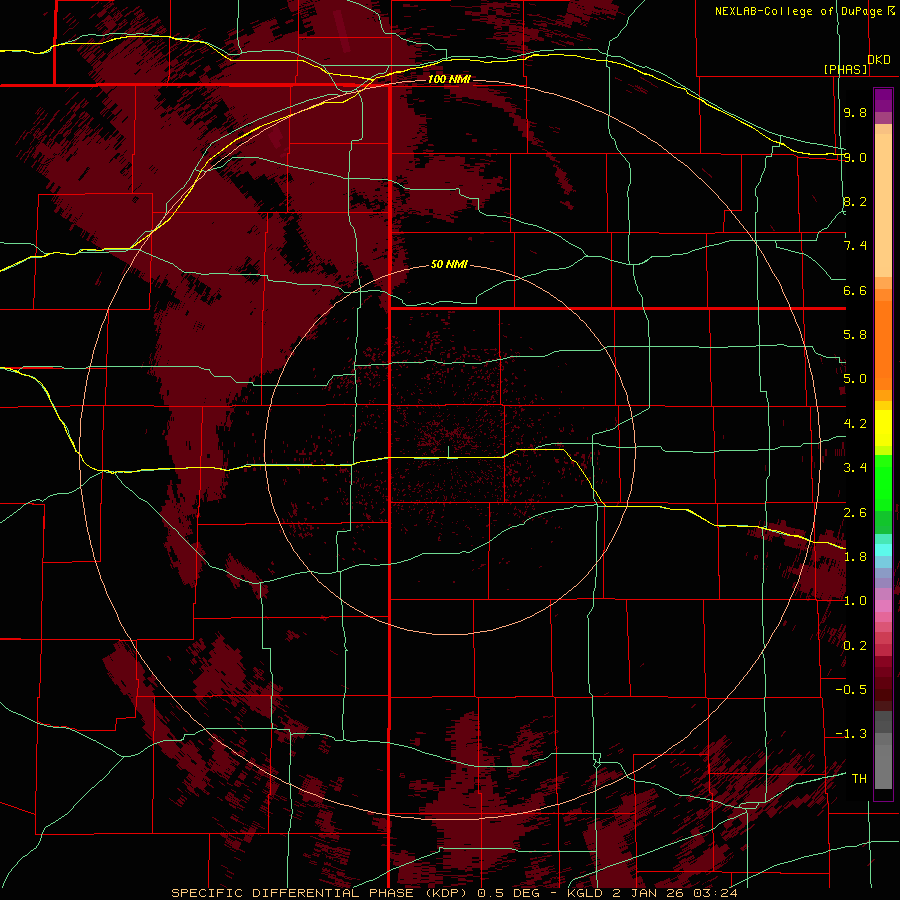Click the [PHAS] label above the color scale
The height and width of the screenshot is (900, 900).
(845, 69)
